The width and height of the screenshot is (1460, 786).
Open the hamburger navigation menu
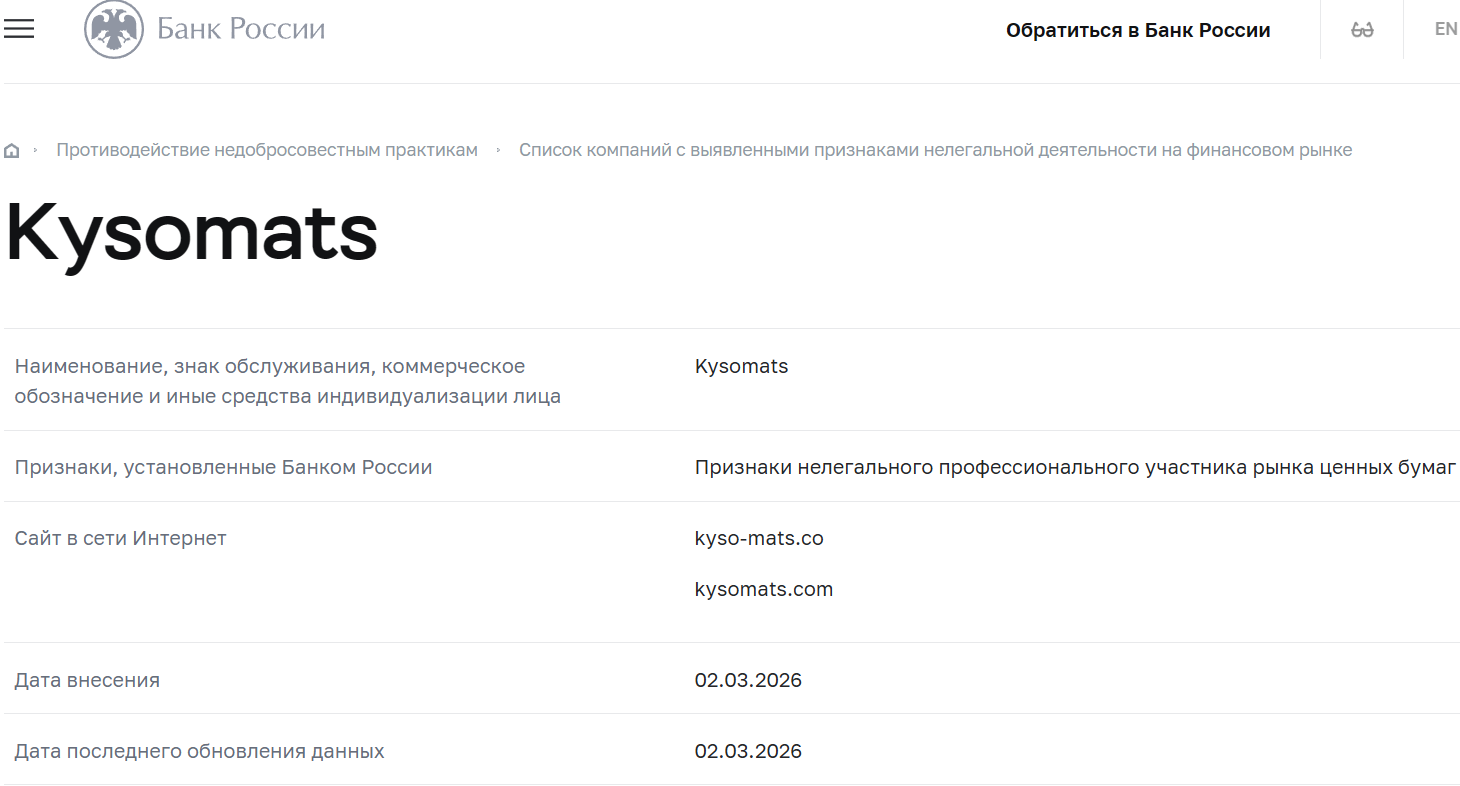pyautogui.click(x=18, y=29)
